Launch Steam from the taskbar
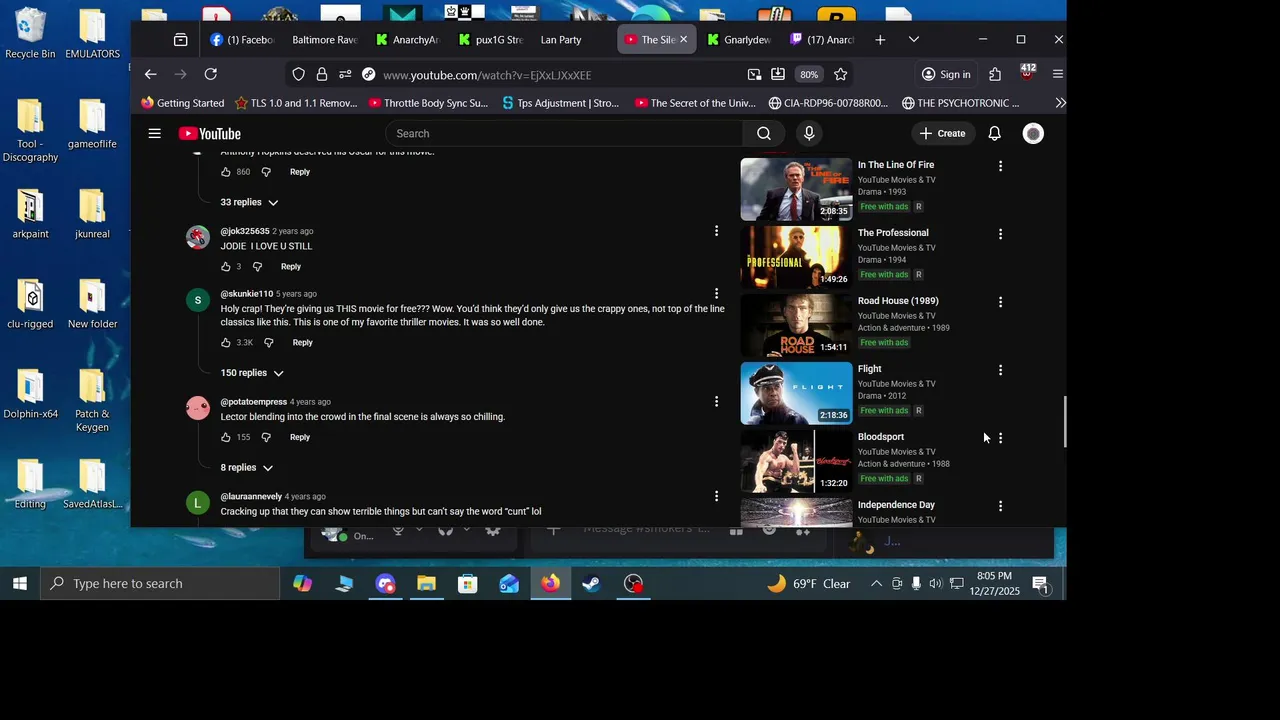 [591, 583]
